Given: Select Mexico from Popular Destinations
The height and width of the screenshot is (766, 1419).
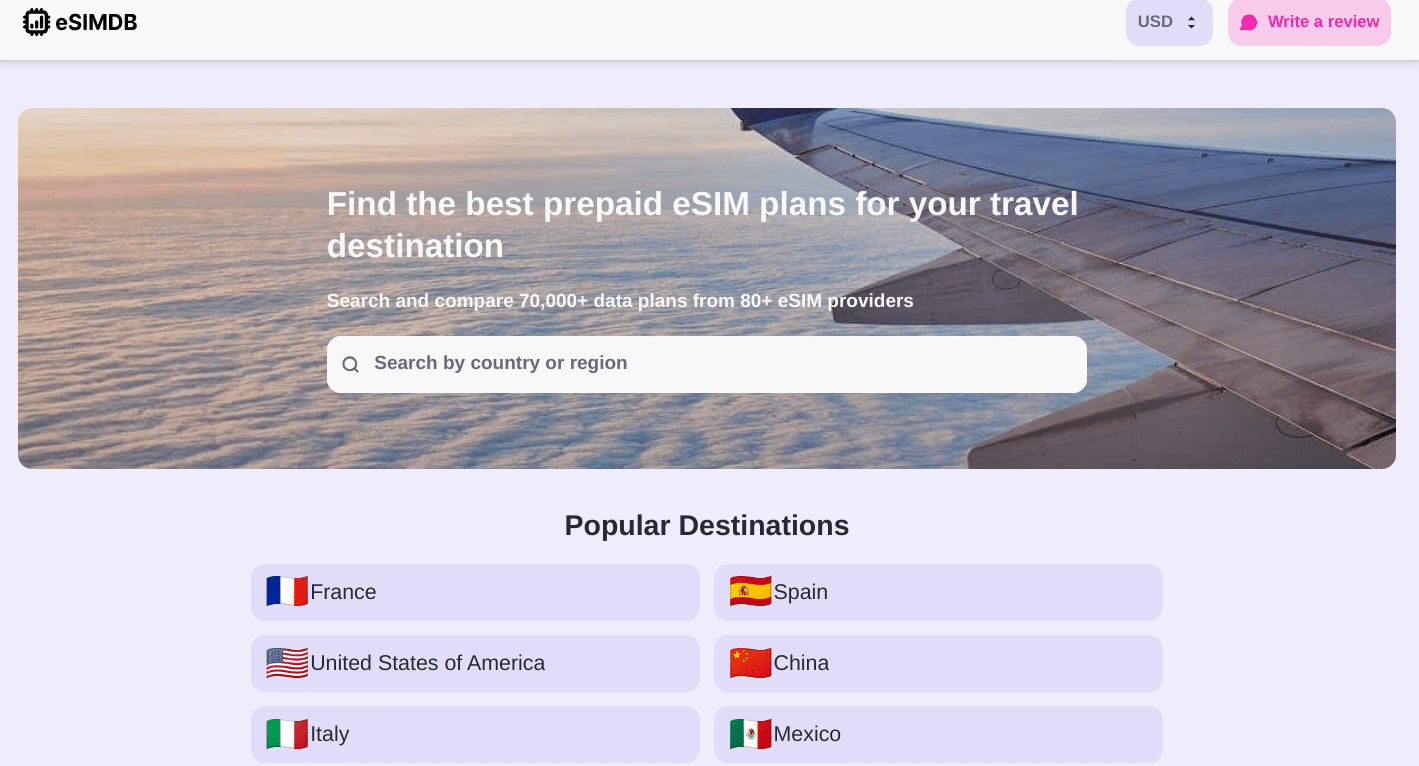Looking at the screenshot, I should pos(938,734).
